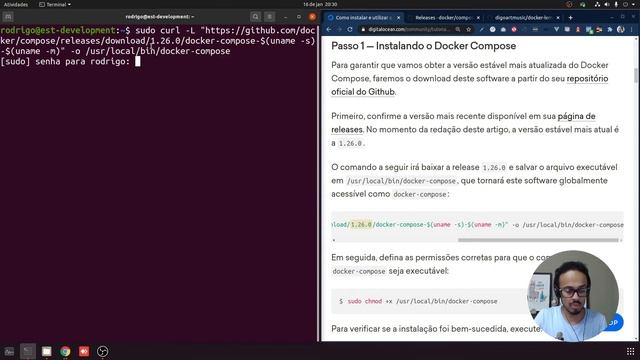This screenshot has width=640, height=360.
Task: Click the inline '1.26.0' after 'a versão estável mais atual é a'
Action: point(350,143)
